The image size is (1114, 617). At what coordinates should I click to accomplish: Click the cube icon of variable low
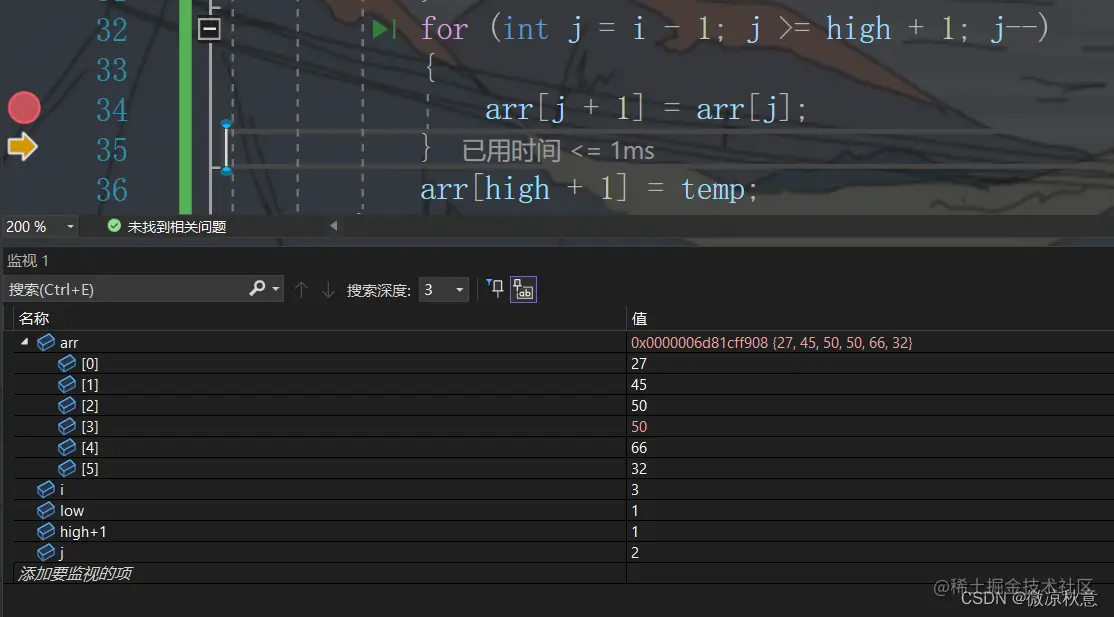pyautogui.click(x=46, y=510)
